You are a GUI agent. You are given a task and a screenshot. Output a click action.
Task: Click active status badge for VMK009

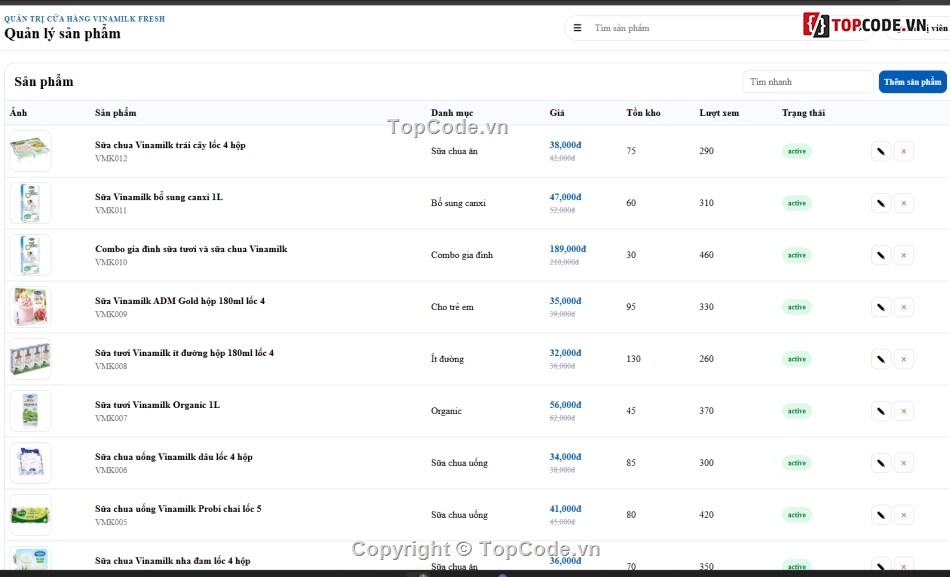point(797,307)
